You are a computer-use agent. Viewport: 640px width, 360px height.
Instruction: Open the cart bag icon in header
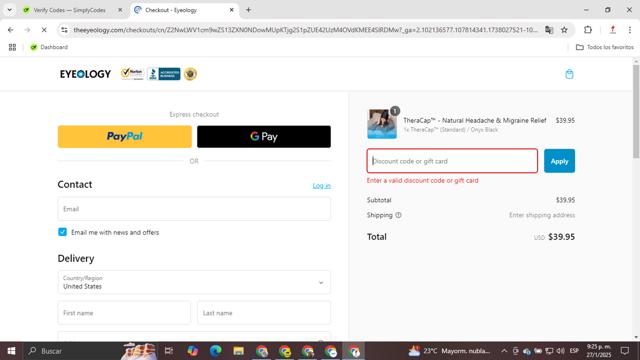coord(569,74)
